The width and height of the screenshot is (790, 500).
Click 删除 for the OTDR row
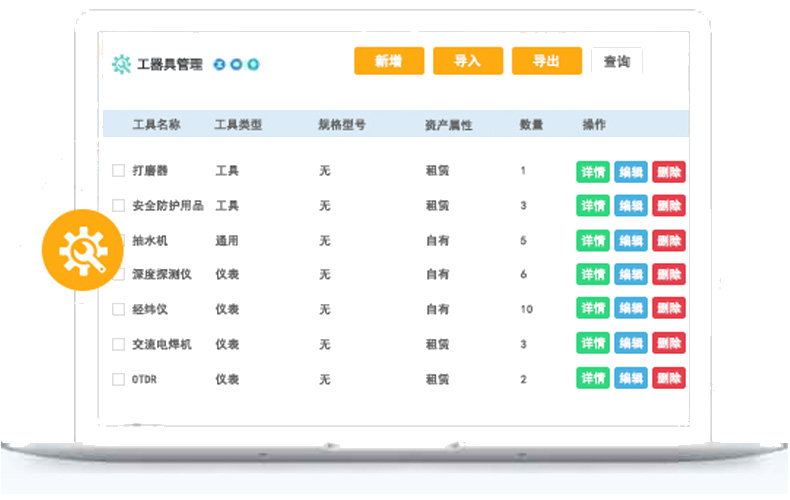point(669,378)
